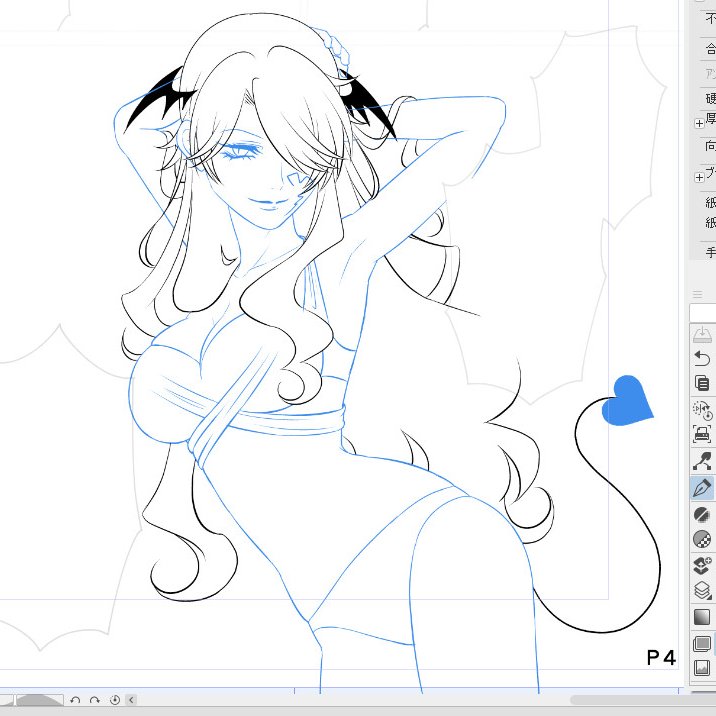Expand the ブ property plus box
Viewport: 716px width, 716px height.
point(699,177)
